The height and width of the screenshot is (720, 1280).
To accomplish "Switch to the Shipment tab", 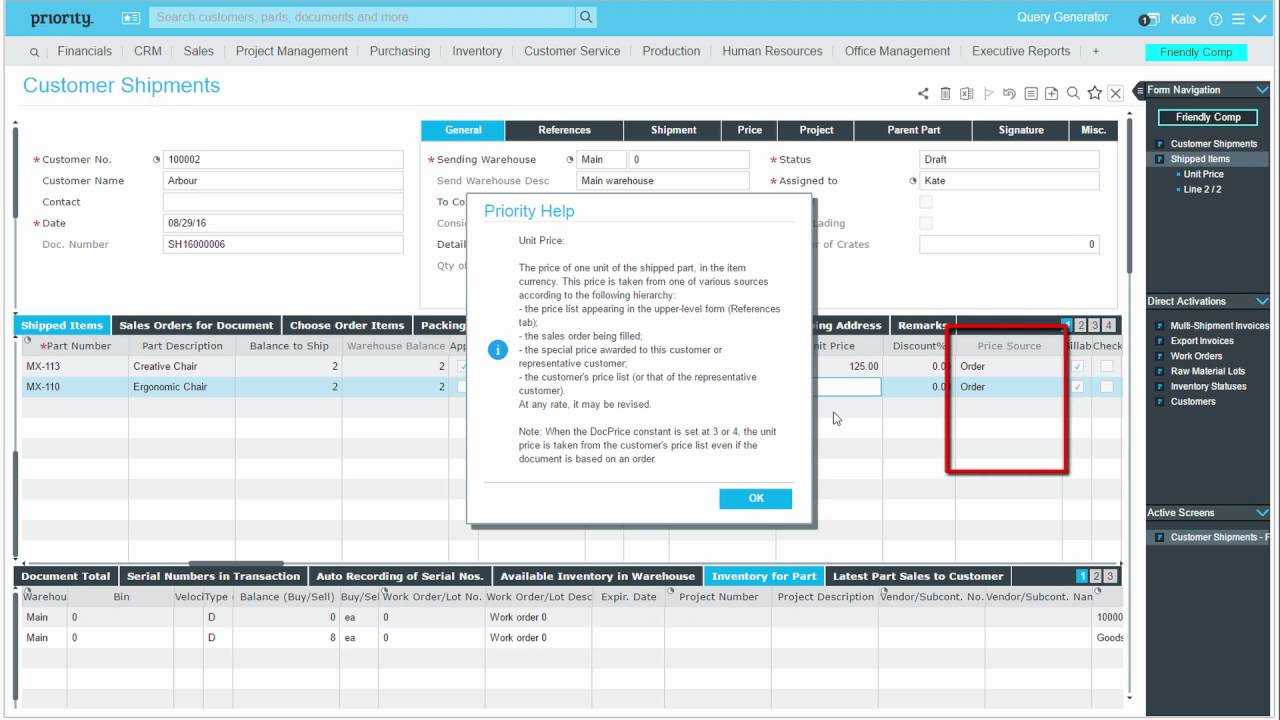I will [673, 130].
